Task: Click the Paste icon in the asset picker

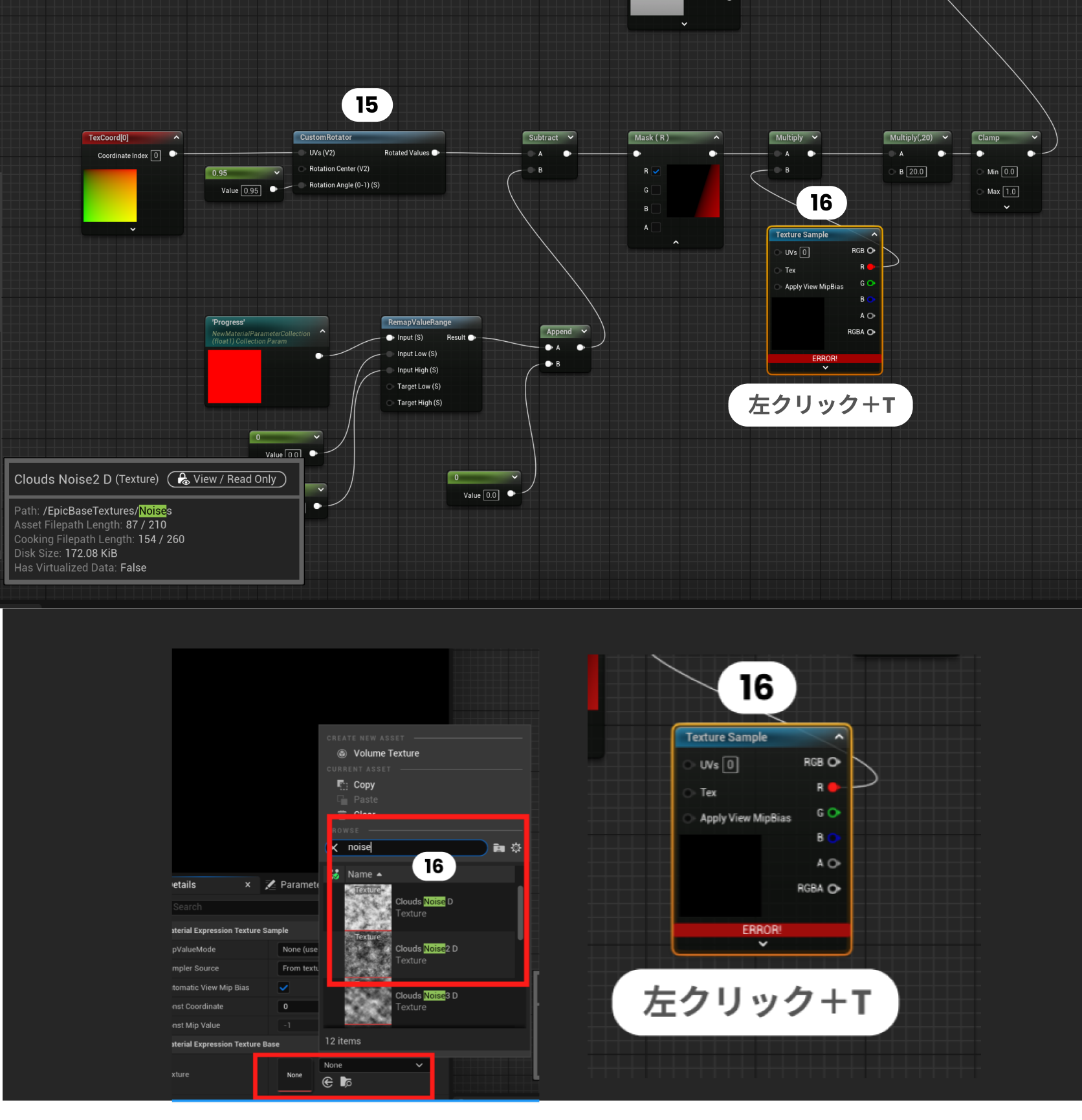Action: (x=342, y=800)
